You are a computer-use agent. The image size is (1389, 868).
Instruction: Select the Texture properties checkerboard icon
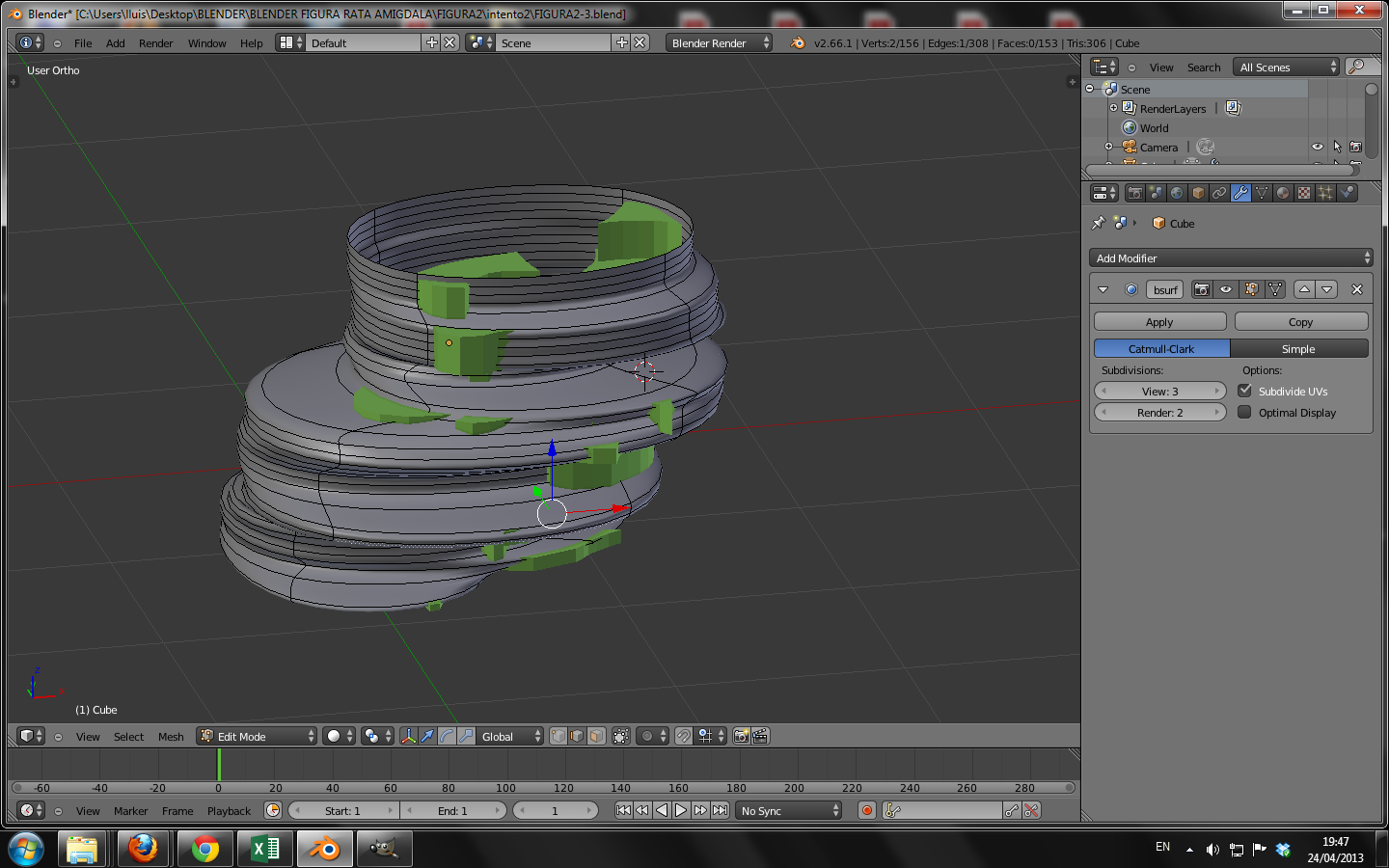[x=1304, y=194]
